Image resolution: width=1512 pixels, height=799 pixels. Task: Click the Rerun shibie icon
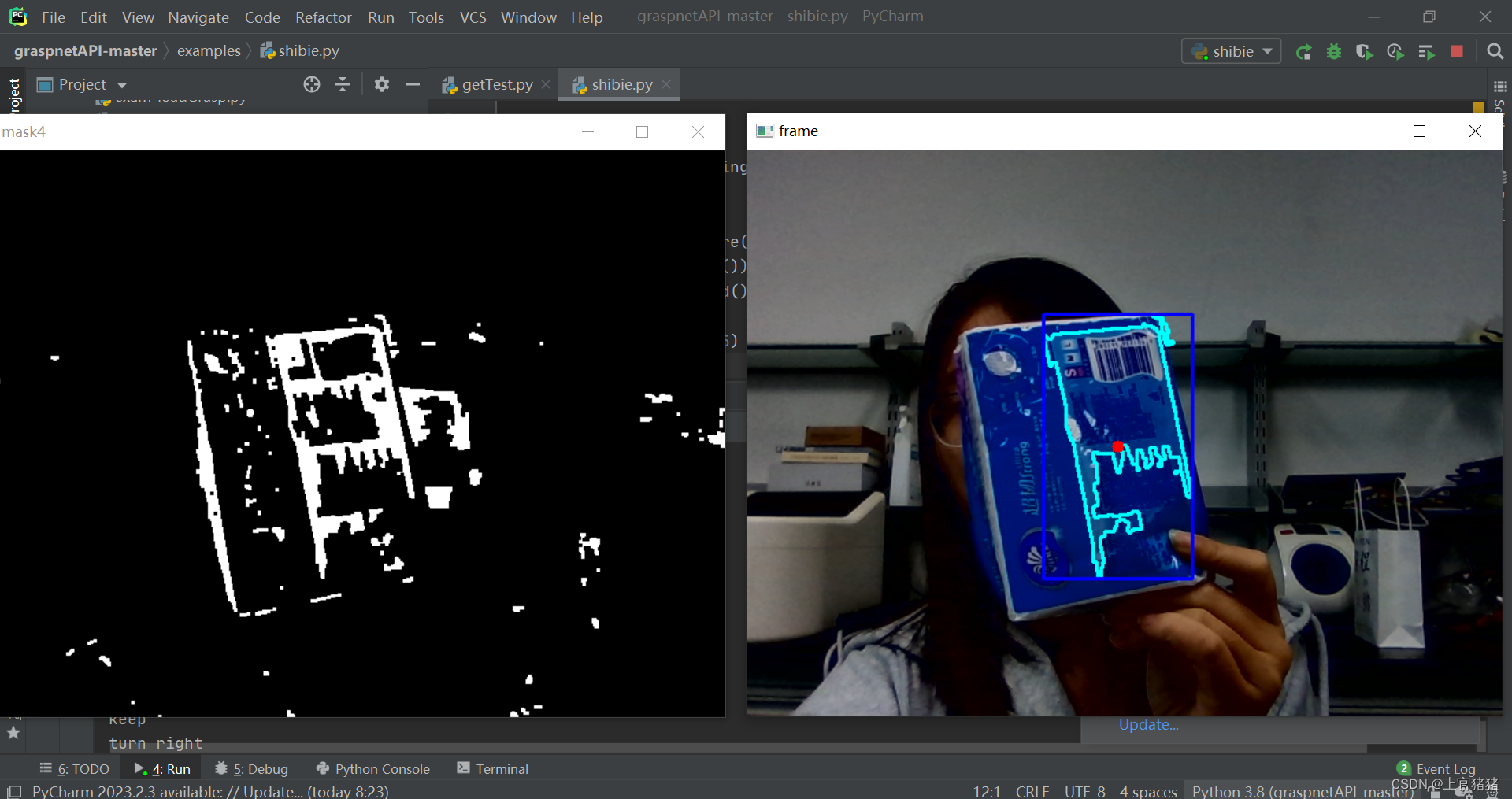tap(1303, 52)
